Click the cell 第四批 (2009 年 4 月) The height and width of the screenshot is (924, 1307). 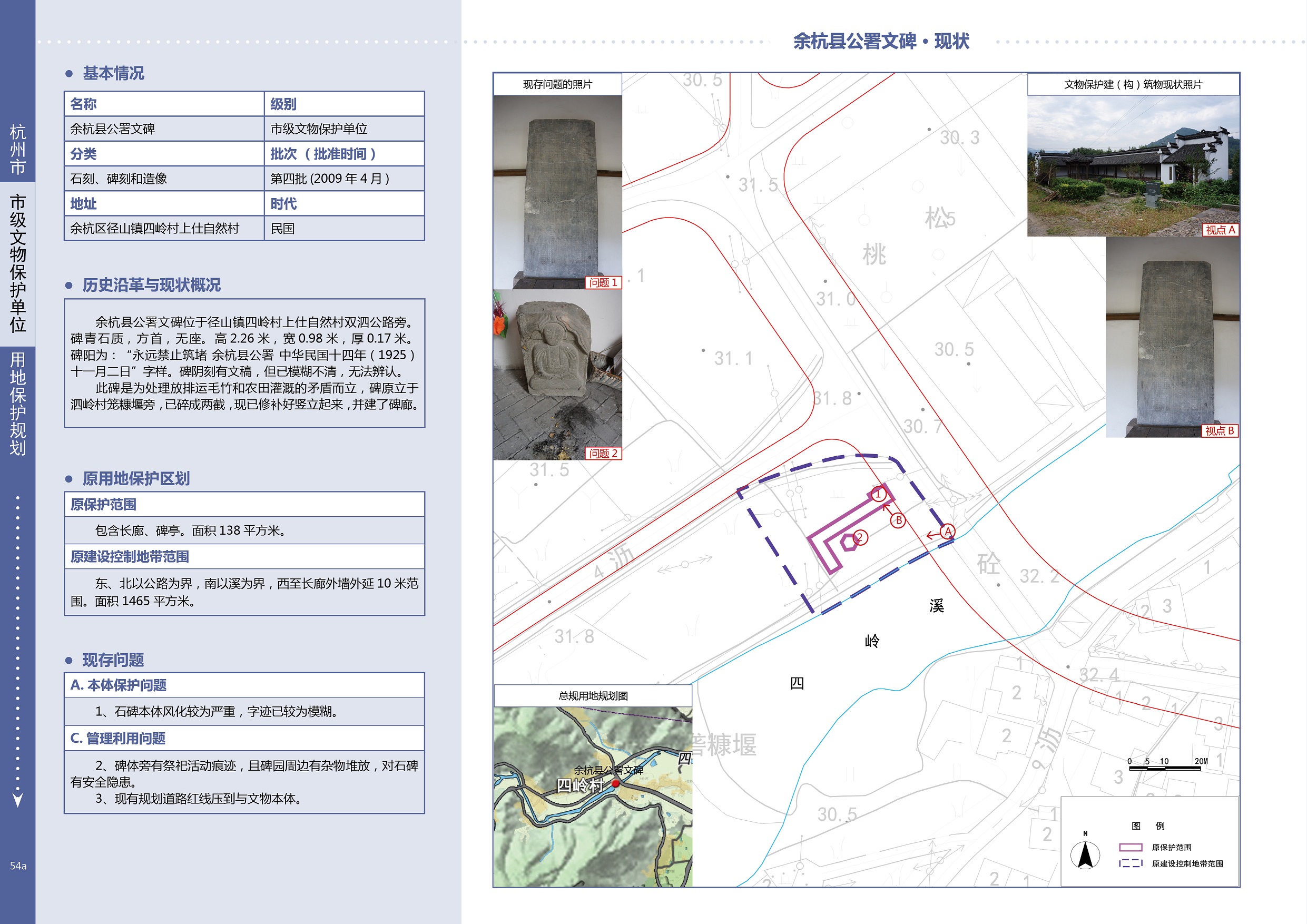point(345,179)
